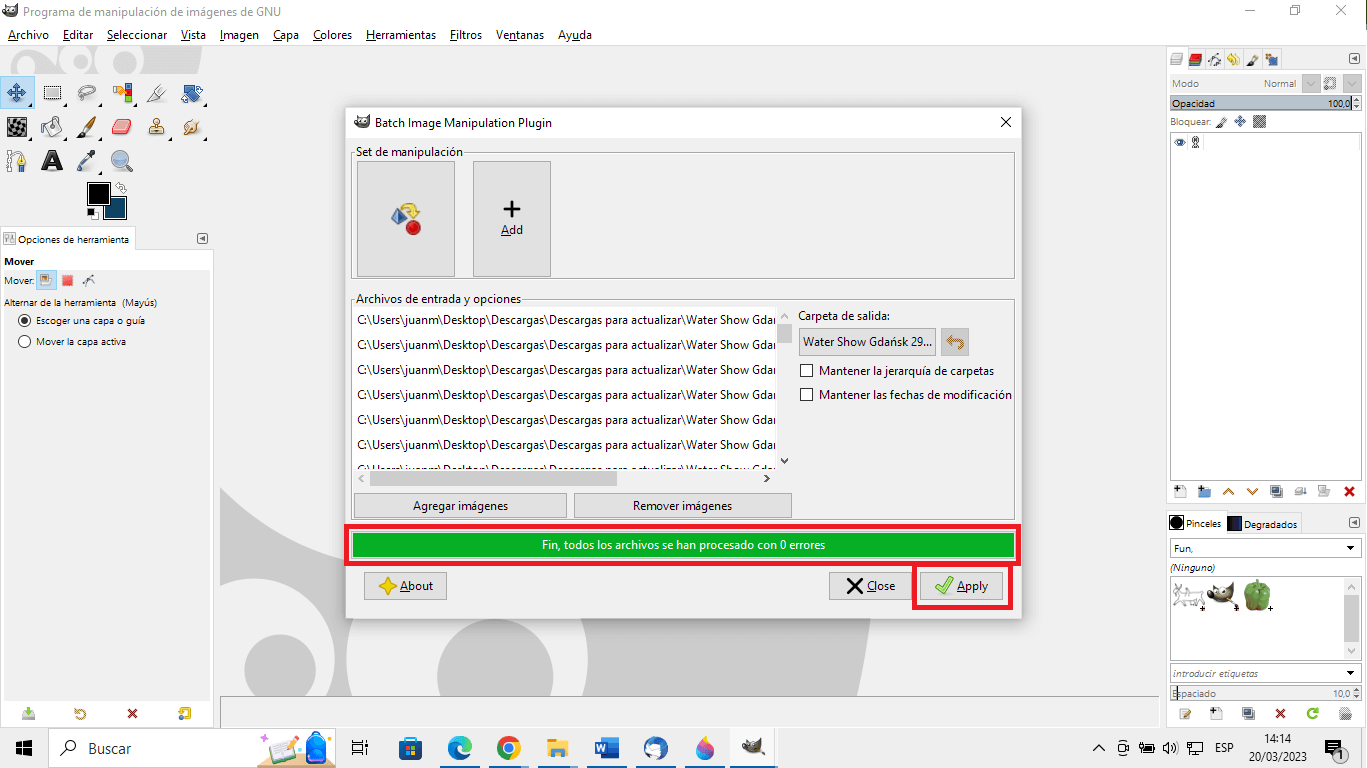Viewport: 1367px width, 768px height.
Task: Switch to the Degradados tab
Action: (1263, 524)
